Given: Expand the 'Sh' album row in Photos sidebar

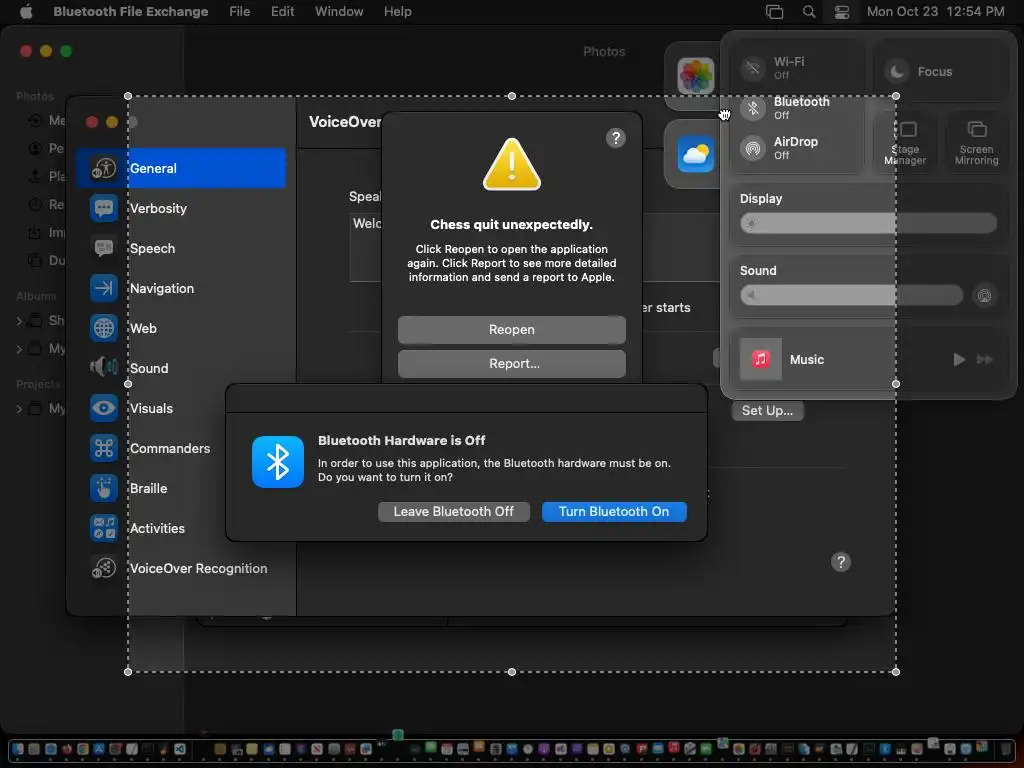Looking at the screenshot, I should (19, 321).
